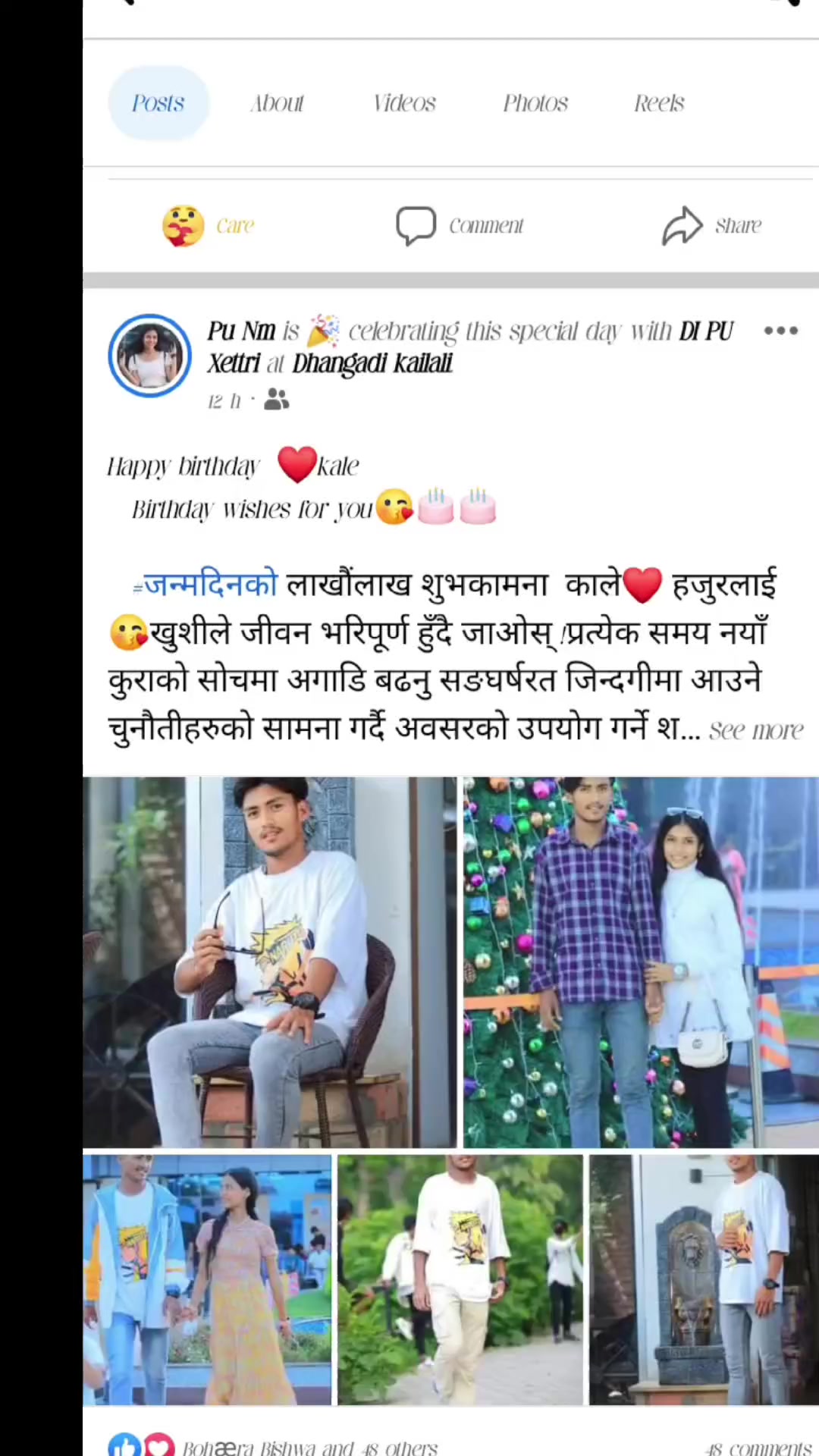Open the Comment speech bubble icon

pyautogui.click(x=416, y=226)
